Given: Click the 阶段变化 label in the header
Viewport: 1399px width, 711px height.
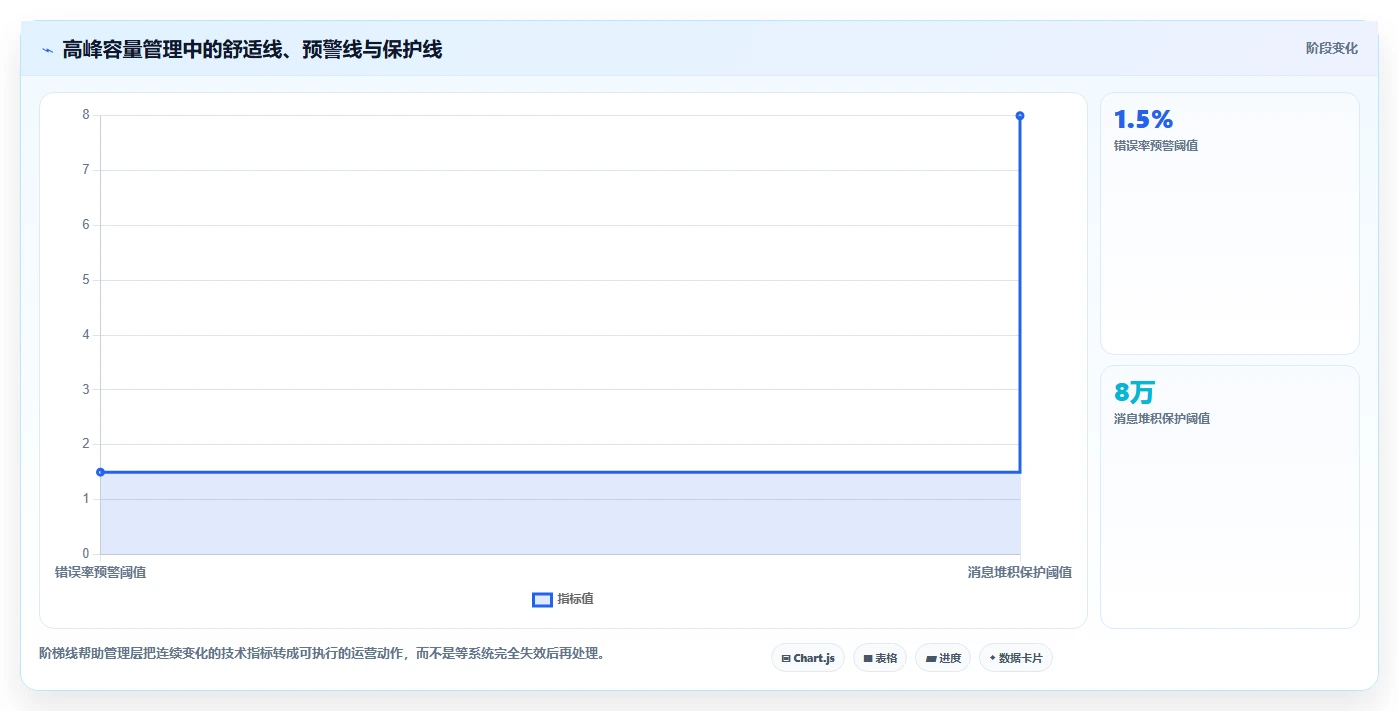Looking at the screenshot, I should coord(1332,48).
